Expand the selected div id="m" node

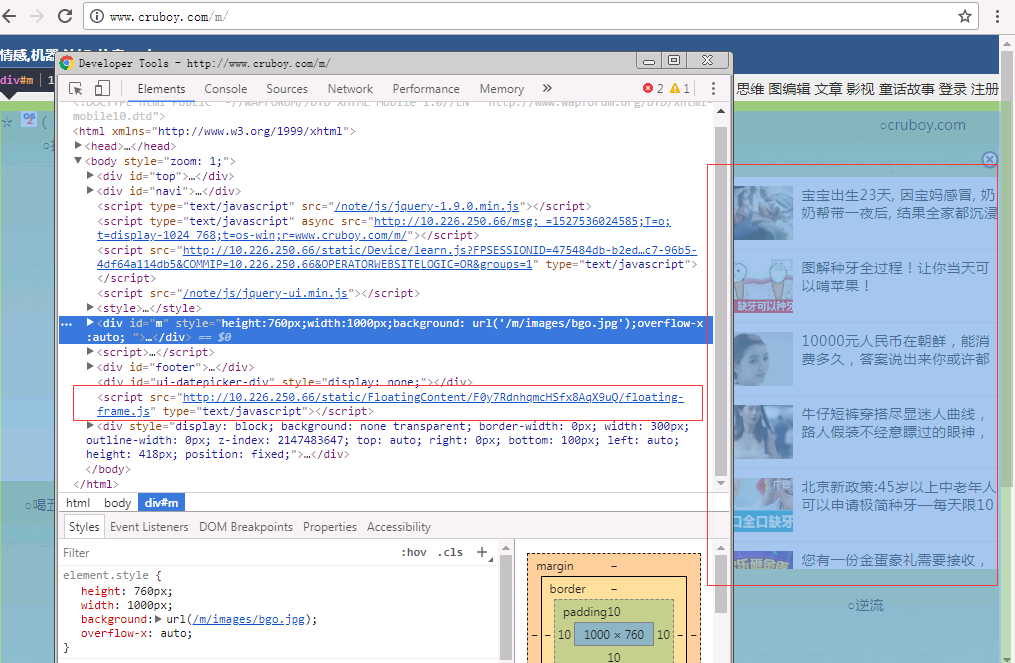pyautogui.click(x=91, y=322)
